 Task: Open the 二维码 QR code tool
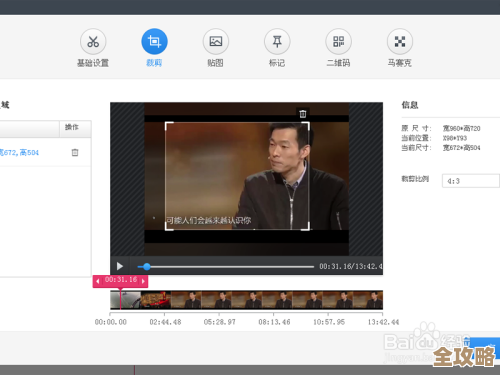coord(338,42)
